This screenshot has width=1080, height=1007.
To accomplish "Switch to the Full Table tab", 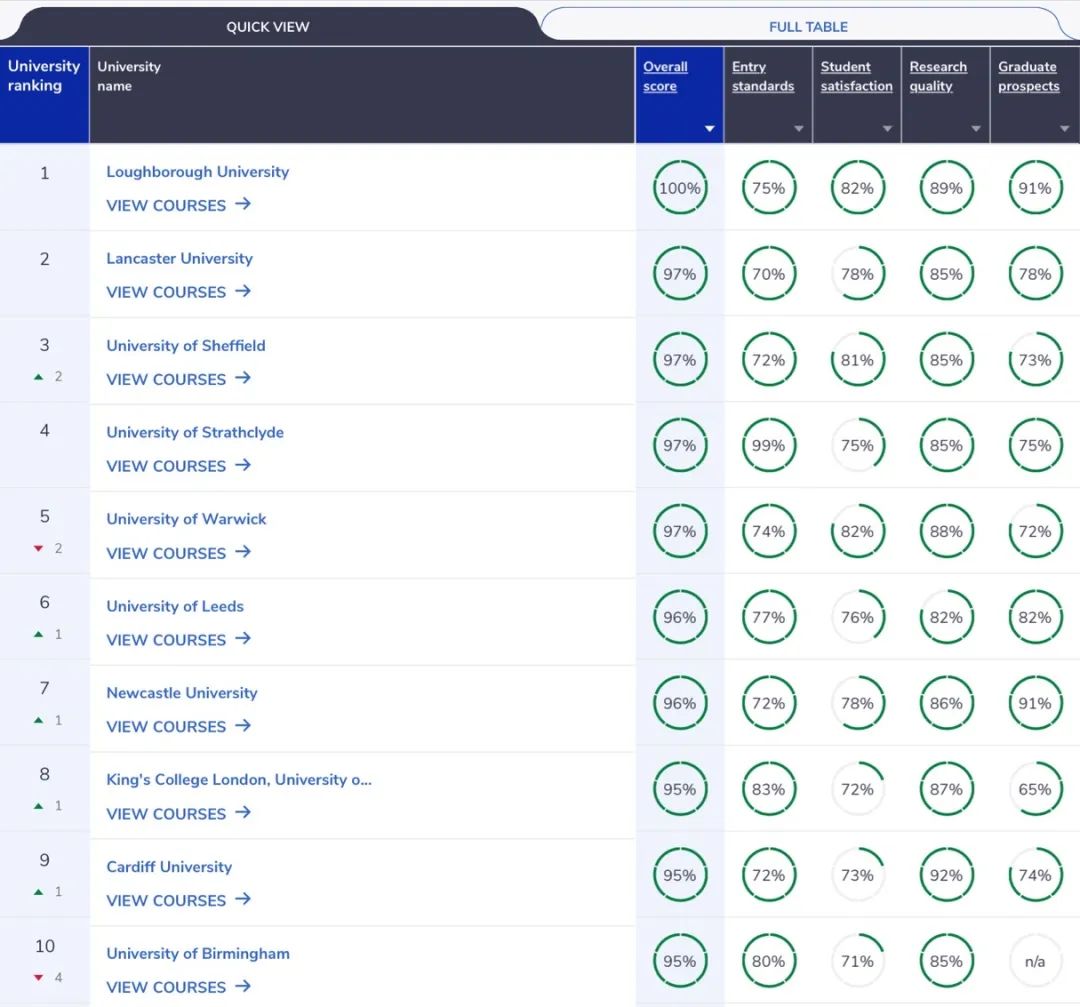I will click(808, 27).
